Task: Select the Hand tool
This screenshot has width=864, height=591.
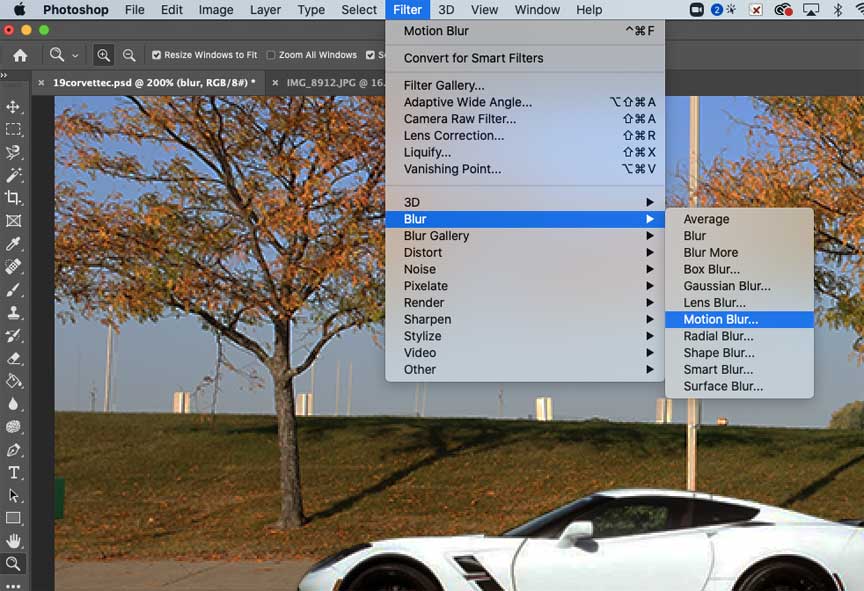Action: pos(13,541)
